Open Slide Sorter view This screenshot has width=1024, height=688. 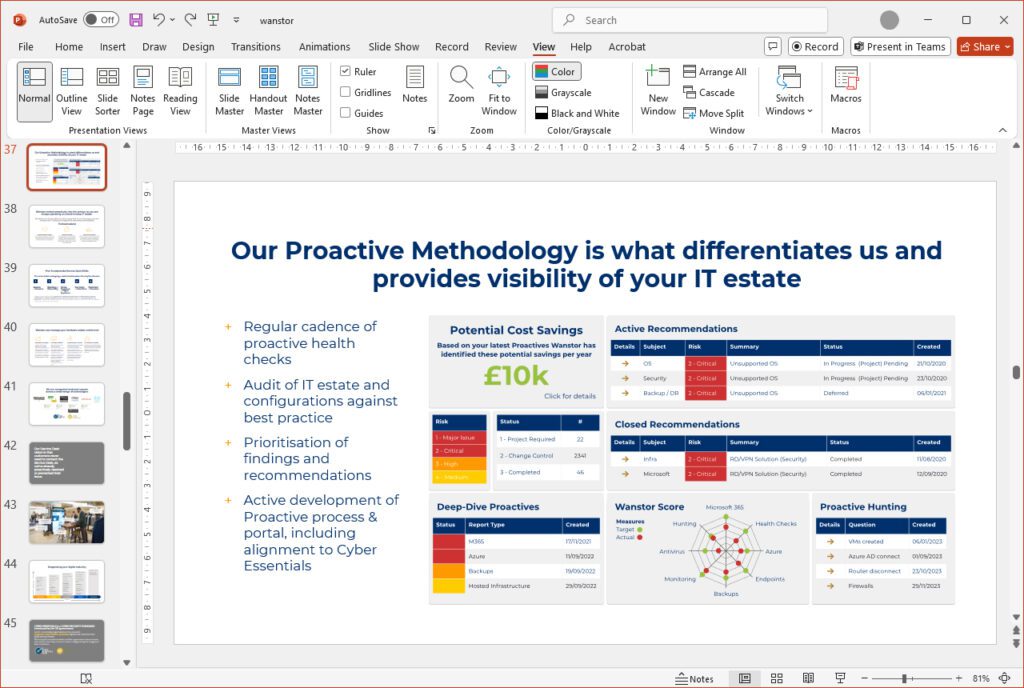[108, 91]
